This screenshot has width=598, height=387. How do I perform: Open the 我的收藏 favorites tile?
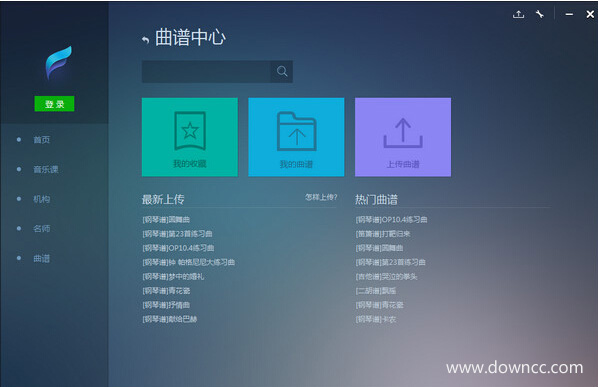point(190,137)
